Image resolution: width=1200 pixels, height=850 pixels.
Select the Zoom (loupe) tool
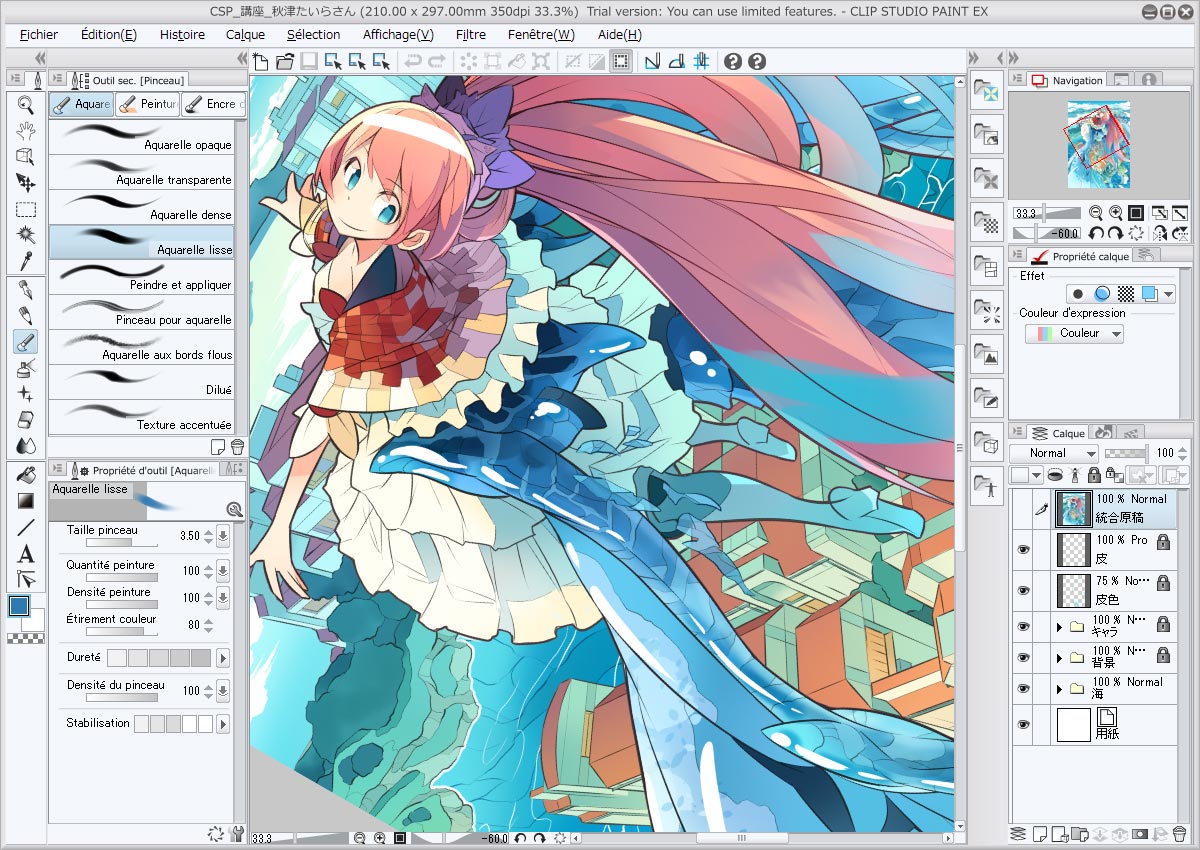click(25, 102)
